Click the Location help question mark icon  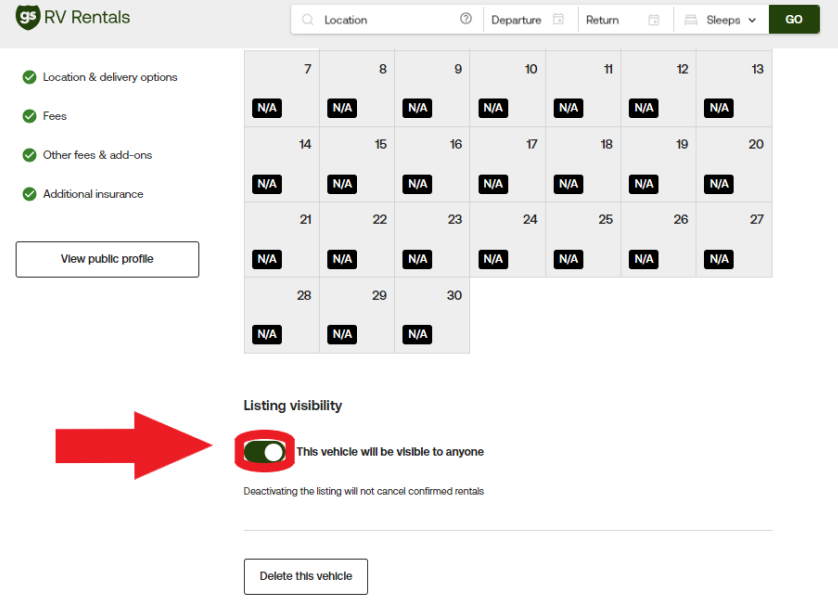(x=466, y=19)
